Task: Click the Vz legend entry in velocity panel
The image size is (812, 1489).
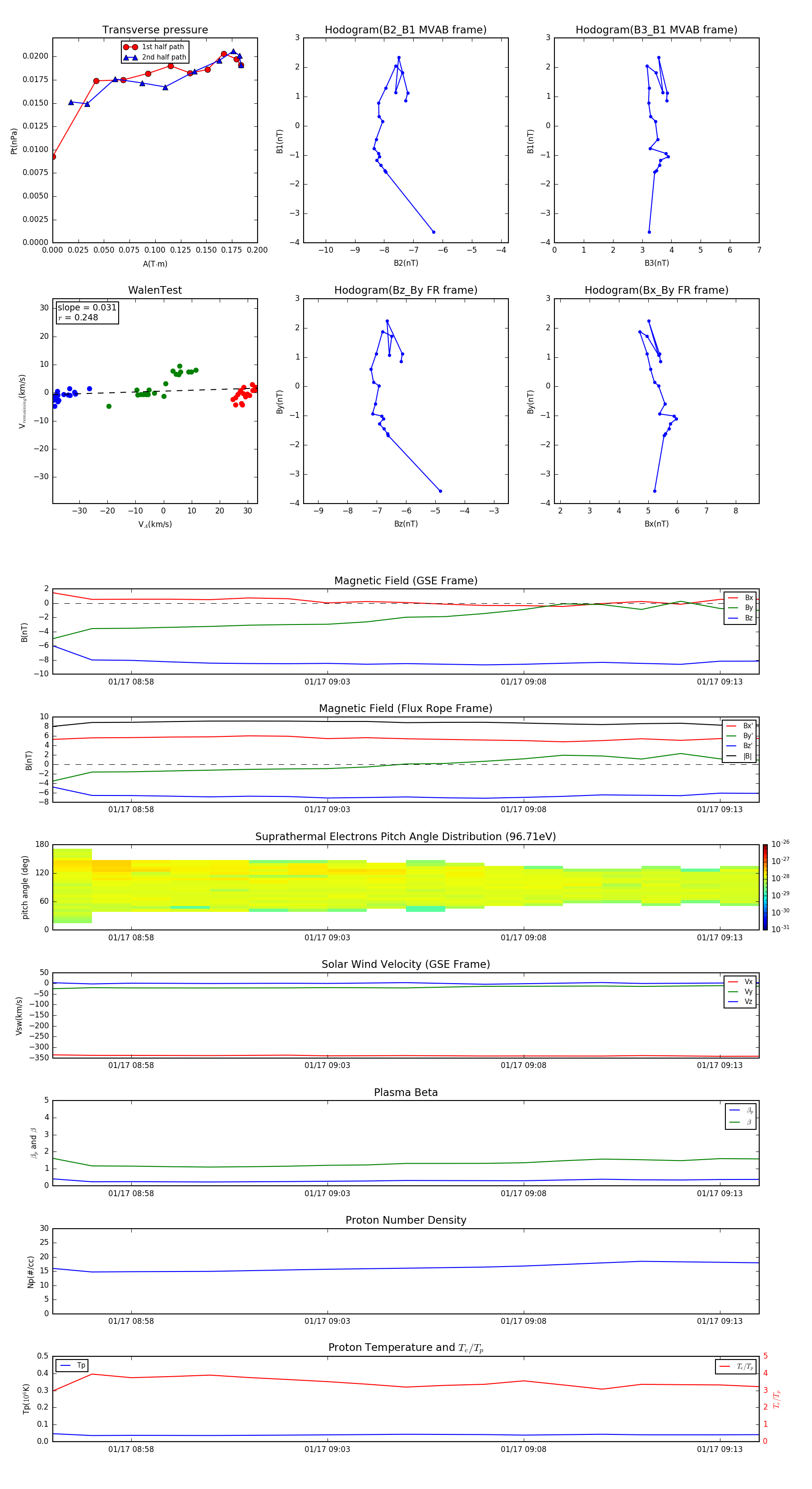Action: [740, 1002]
